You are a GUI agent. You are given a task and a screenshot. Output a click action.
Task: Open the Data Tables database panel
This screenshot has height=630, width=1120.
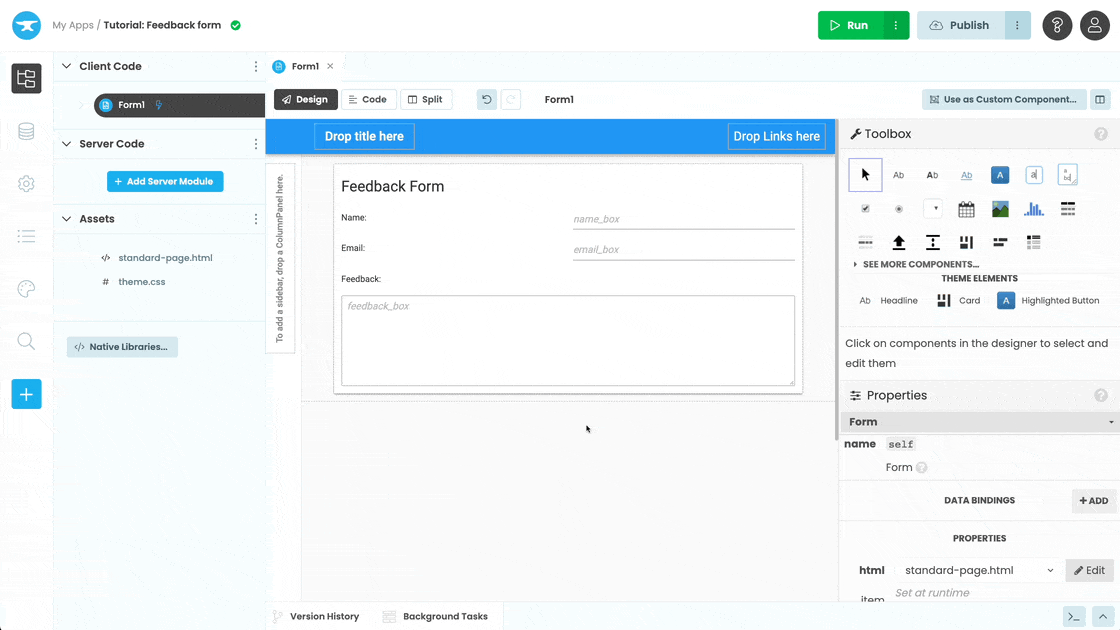click(26, 131)
